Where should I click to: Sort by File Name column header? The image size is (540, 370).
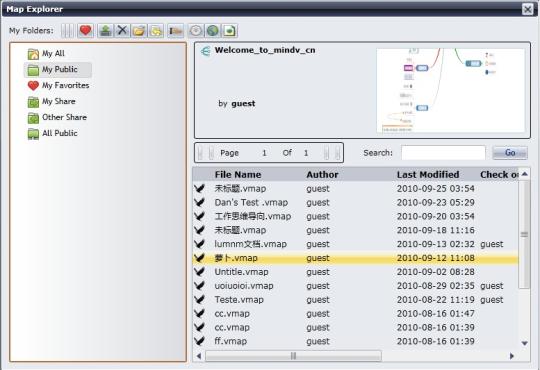tap(238, 175)
